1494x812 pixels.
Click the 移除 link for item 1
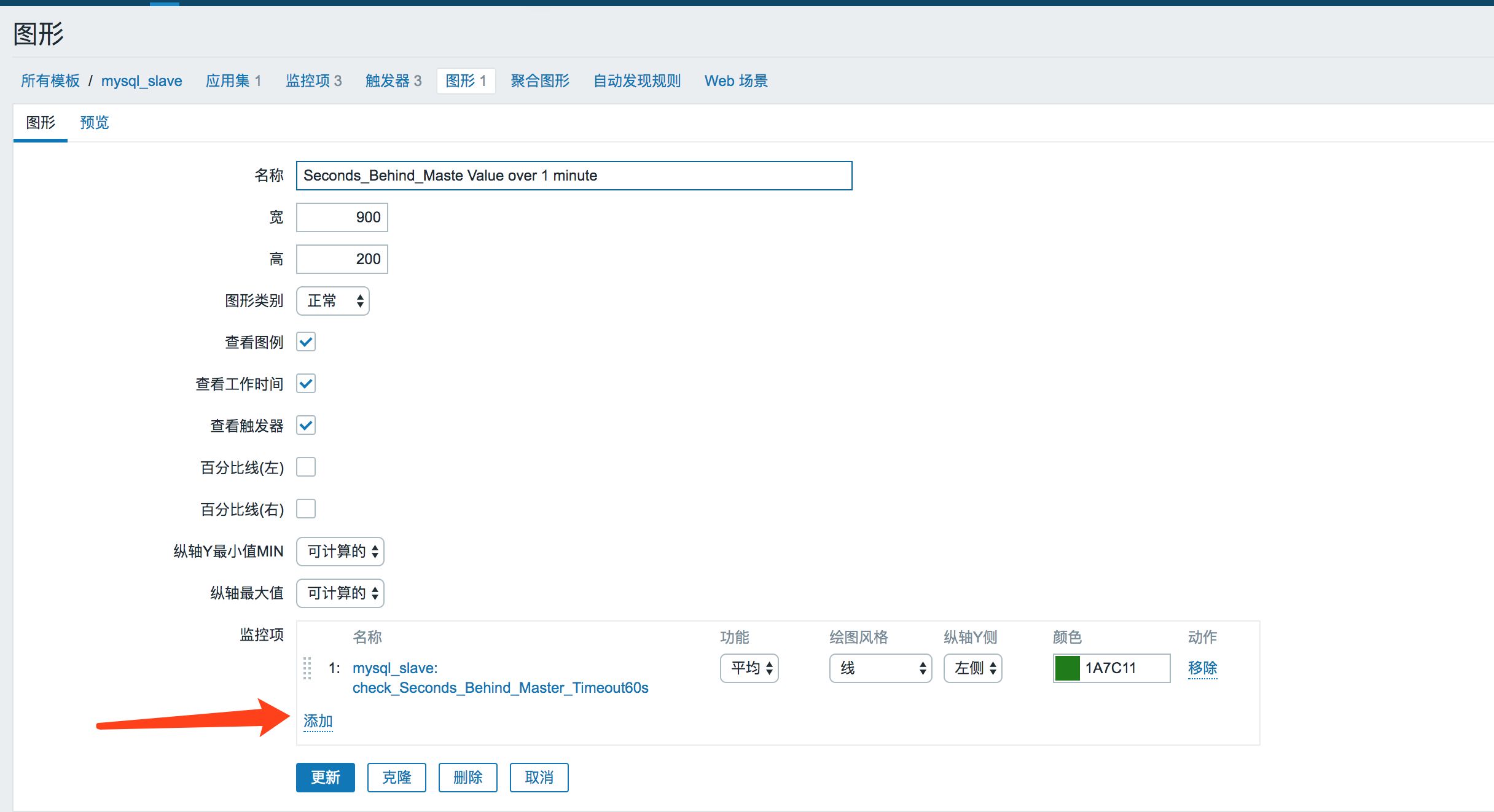click(1202, 668)
